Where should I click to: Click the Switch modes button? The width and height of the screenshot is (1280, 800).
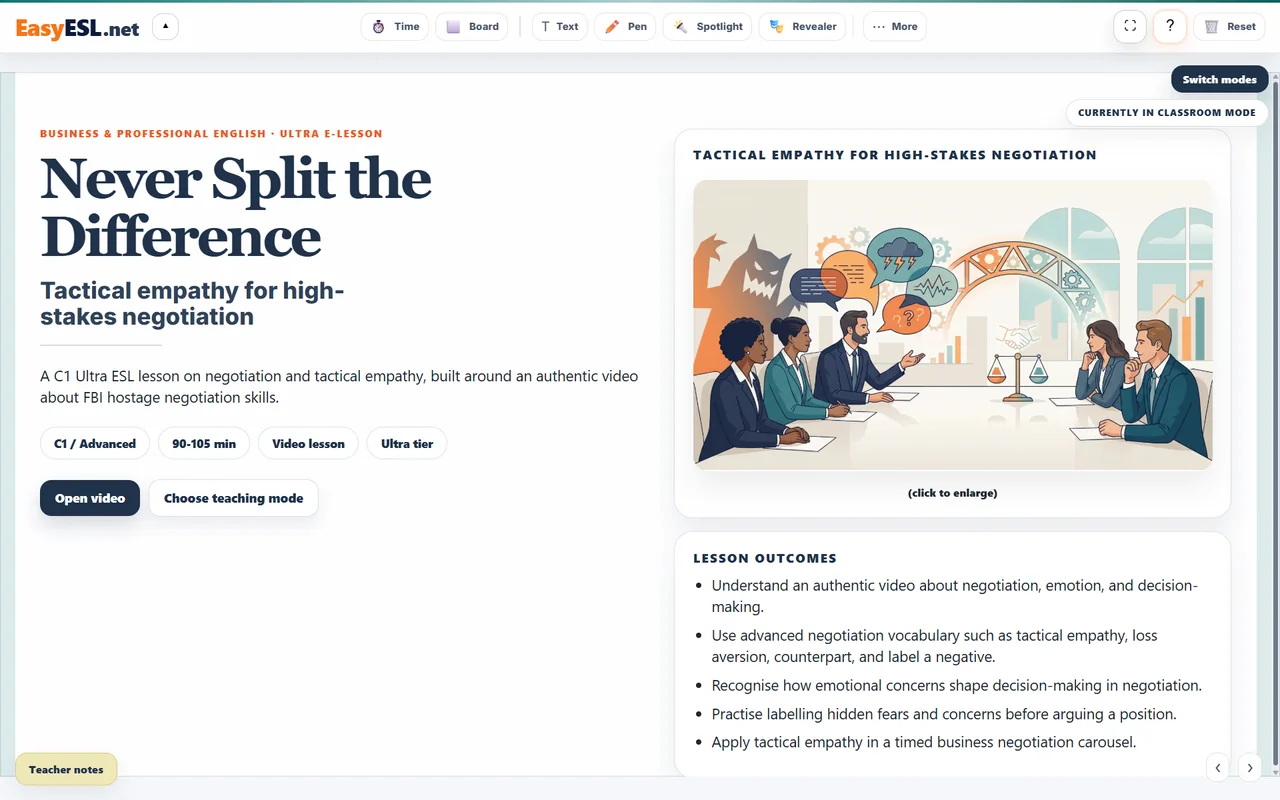coord(1219,80)
